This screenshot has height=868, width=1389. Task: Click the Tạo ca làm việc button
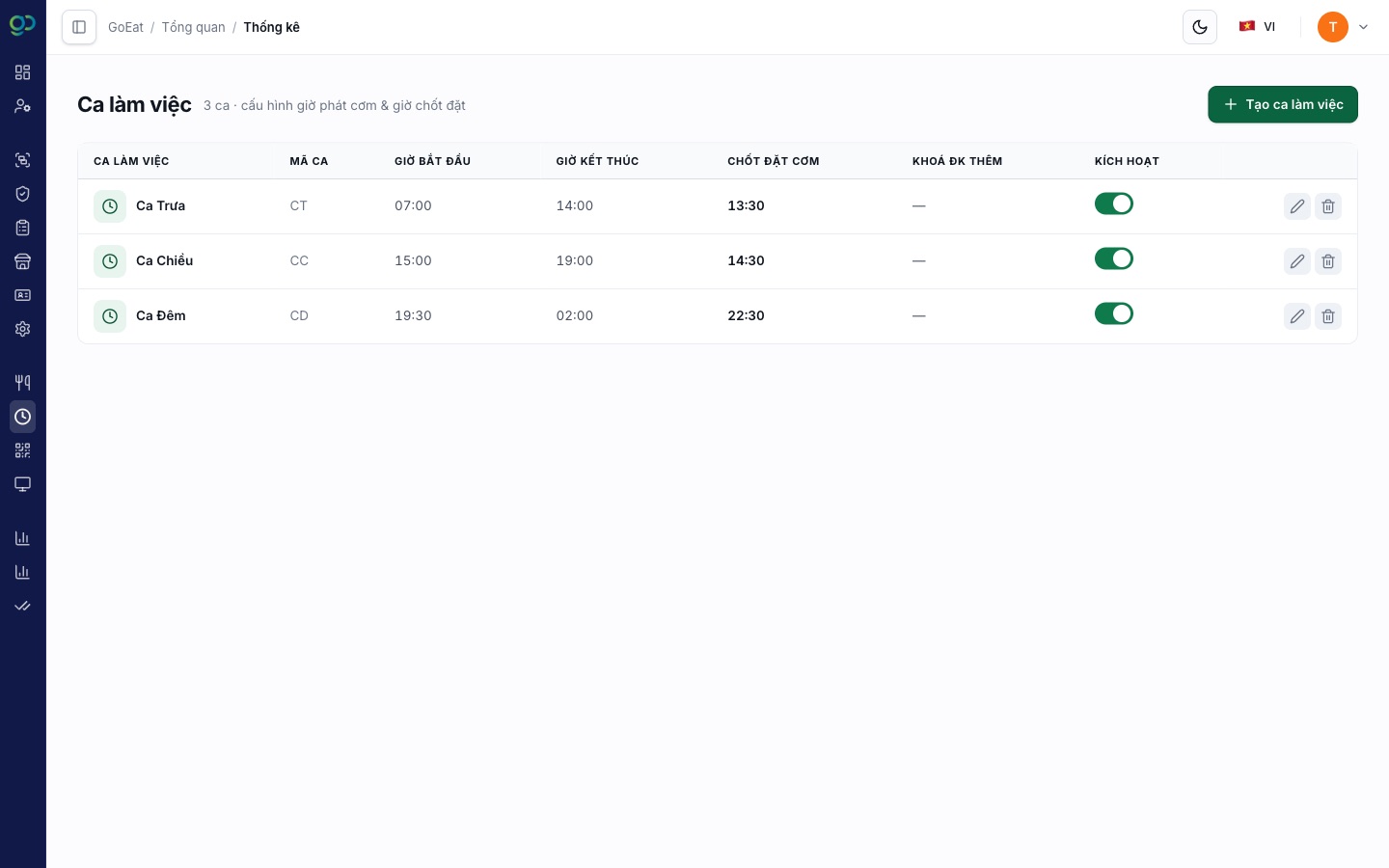click(x=1283, y=104)
